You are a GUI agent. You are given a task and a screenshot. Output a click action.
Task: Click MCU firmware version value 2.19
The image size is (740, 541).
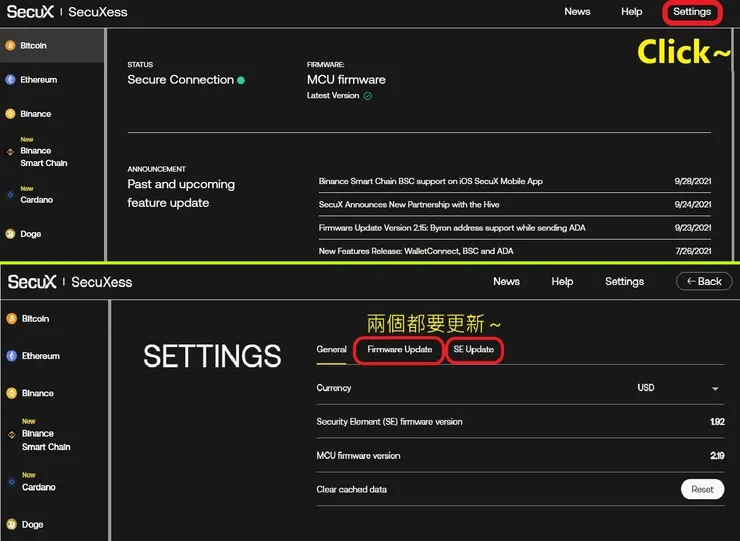coord(717,456)
